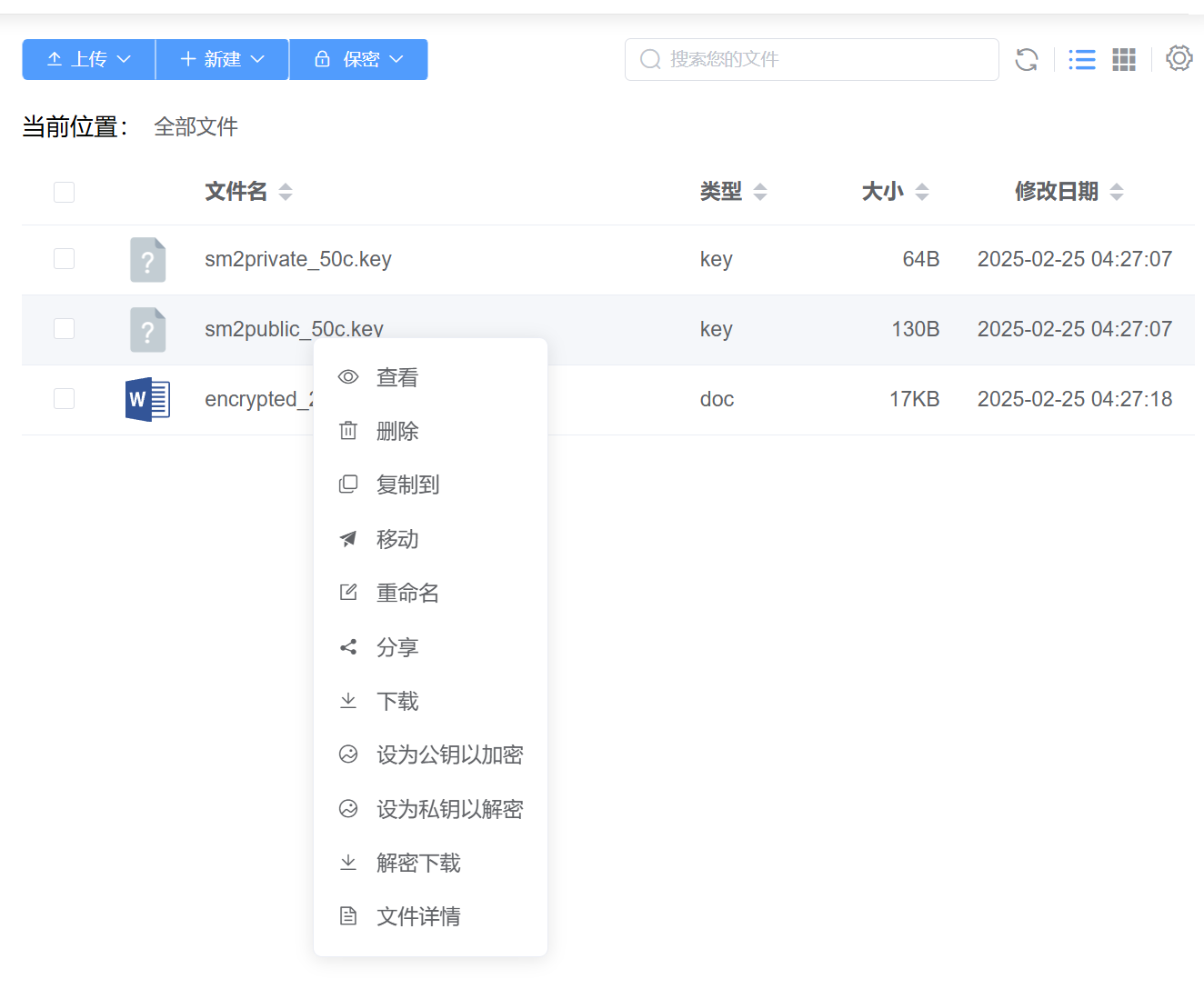
Task: Click Word icon of encrypted doc file
Action: [147, 400]
